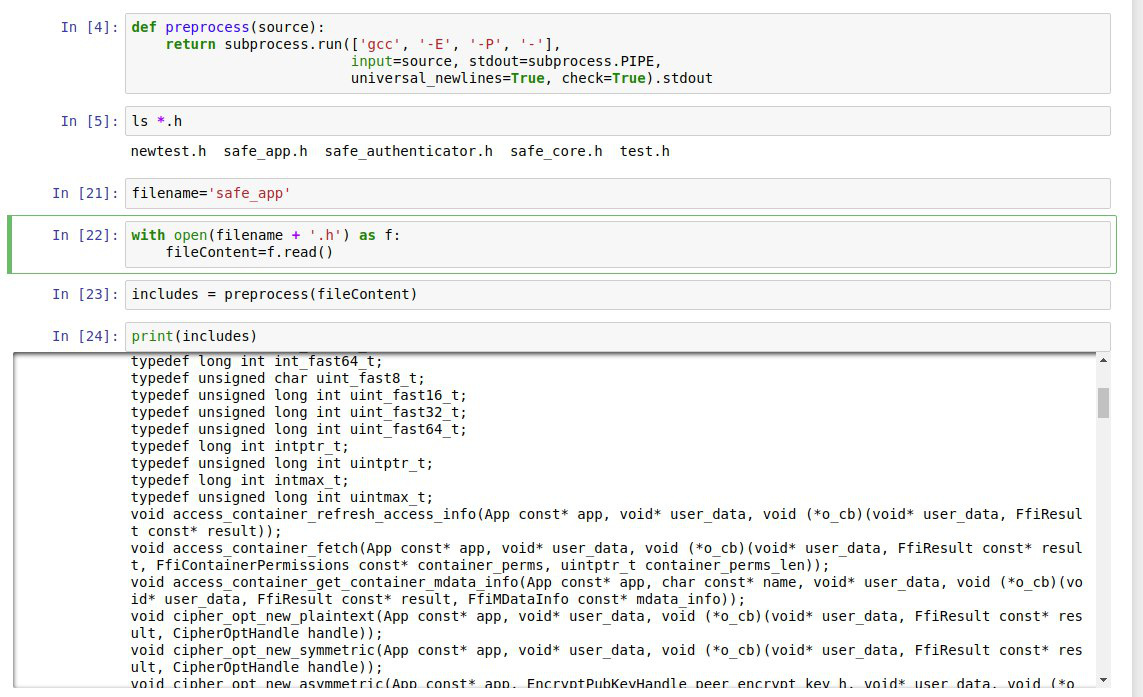The image size is (1143, 697).
Task: Click the output scrollbar up arrow
Action: click(1103, 360)
